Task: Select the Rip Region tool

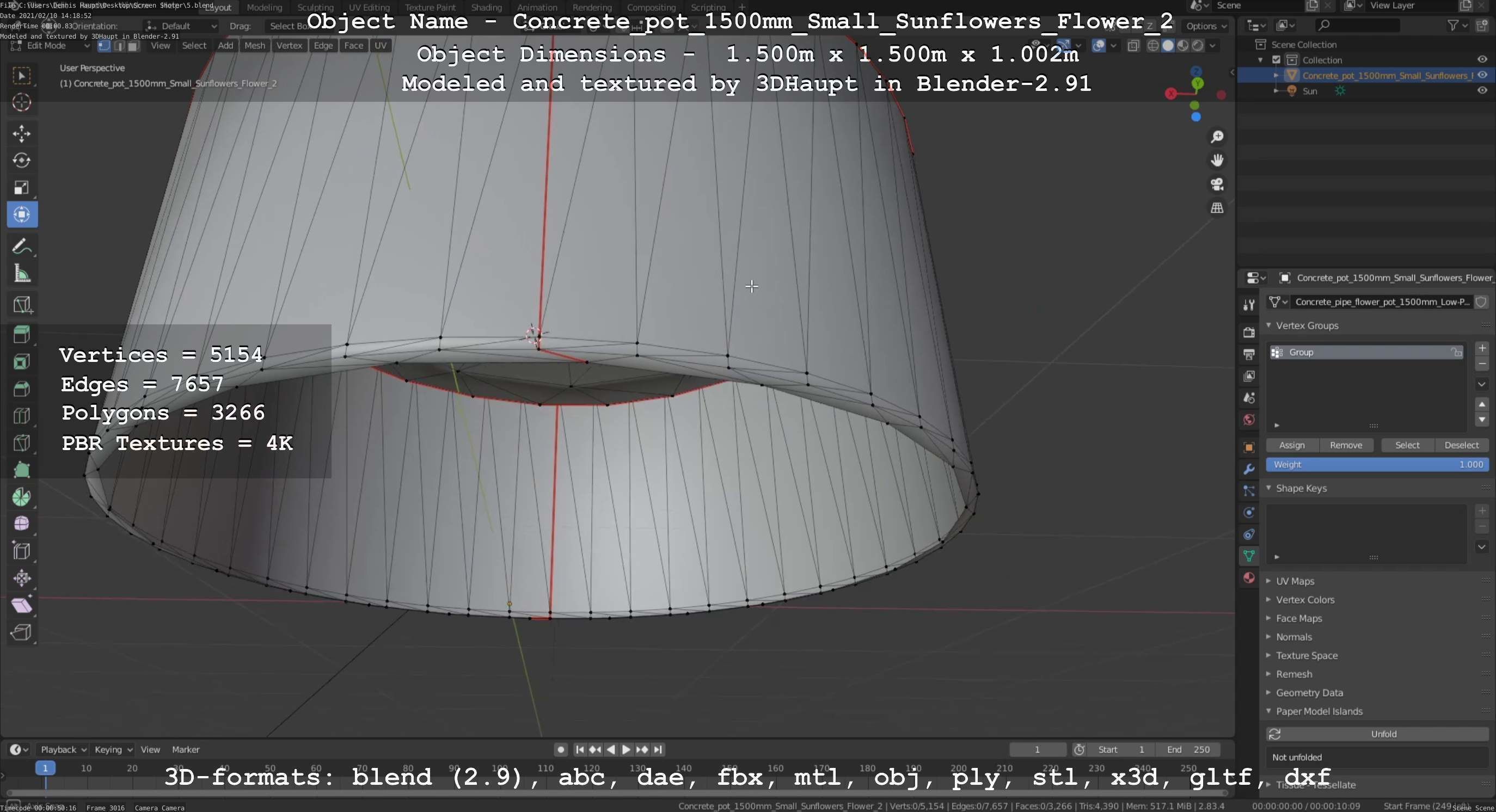Action: [x=22, y=632]
